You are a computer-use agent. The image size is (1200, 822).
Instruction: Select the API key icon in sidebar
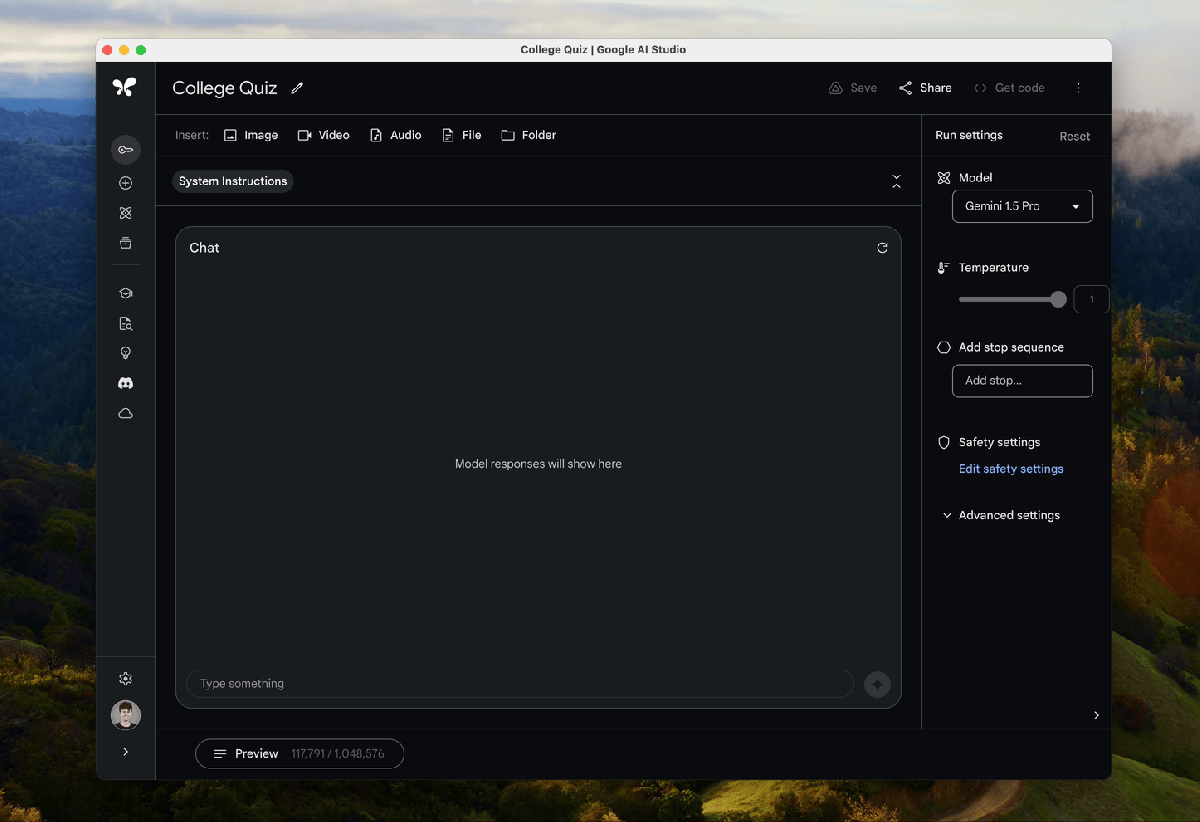pos(125,150)
